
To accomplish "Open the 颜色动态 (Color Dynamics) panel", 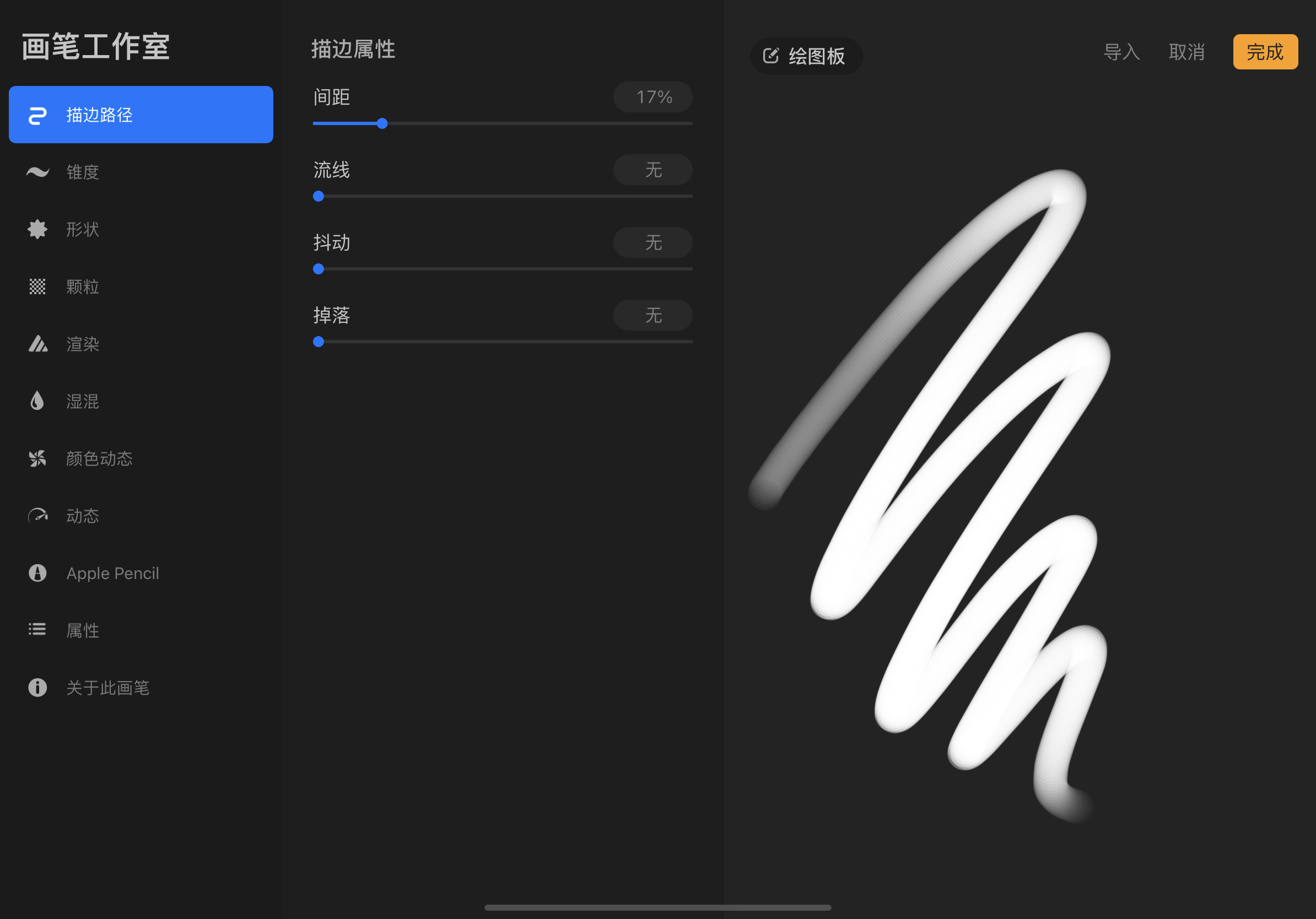I will (x=99, y=458).
